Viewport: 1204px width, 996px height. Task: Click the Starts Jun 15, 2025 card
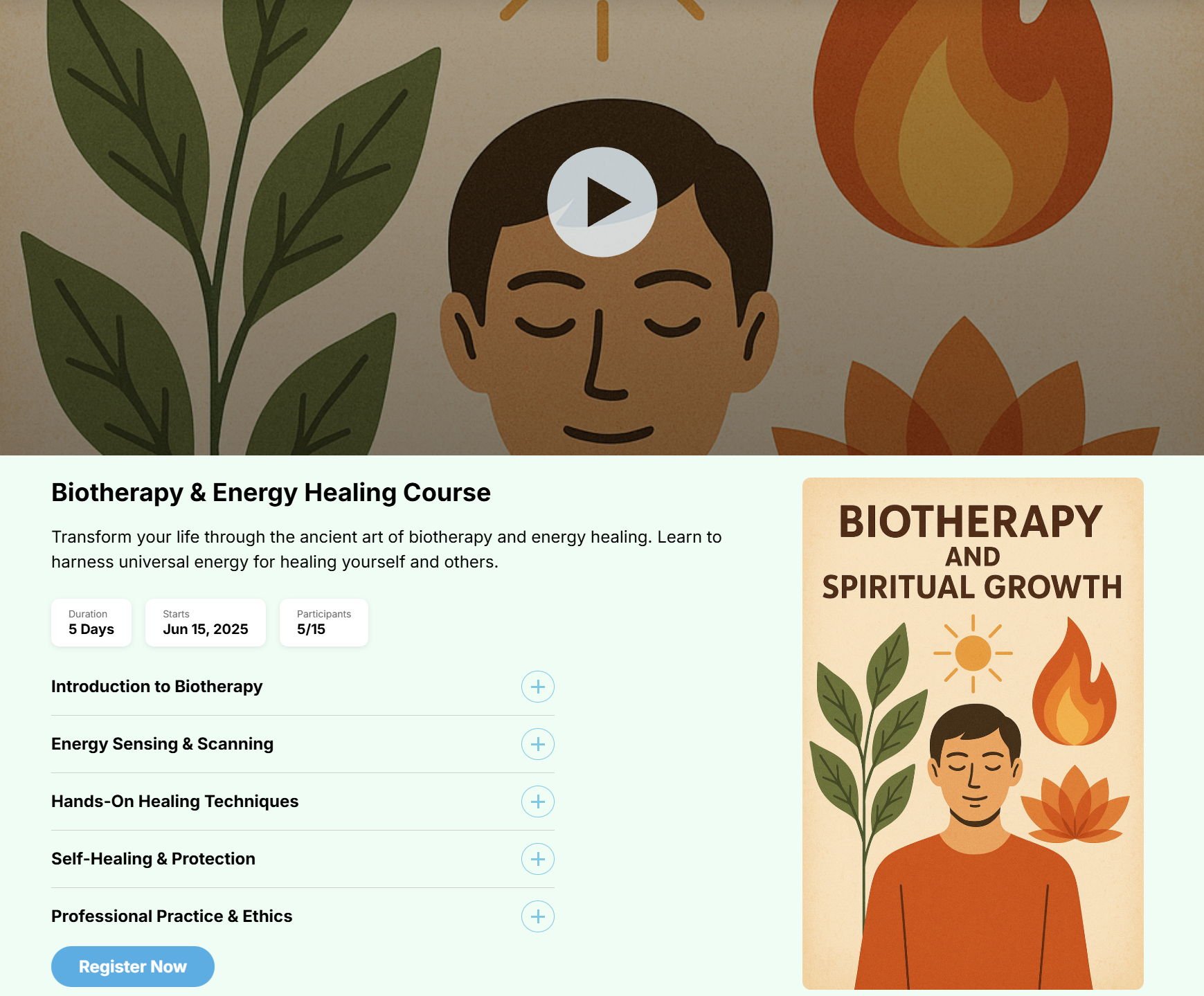tap(206, 623)
